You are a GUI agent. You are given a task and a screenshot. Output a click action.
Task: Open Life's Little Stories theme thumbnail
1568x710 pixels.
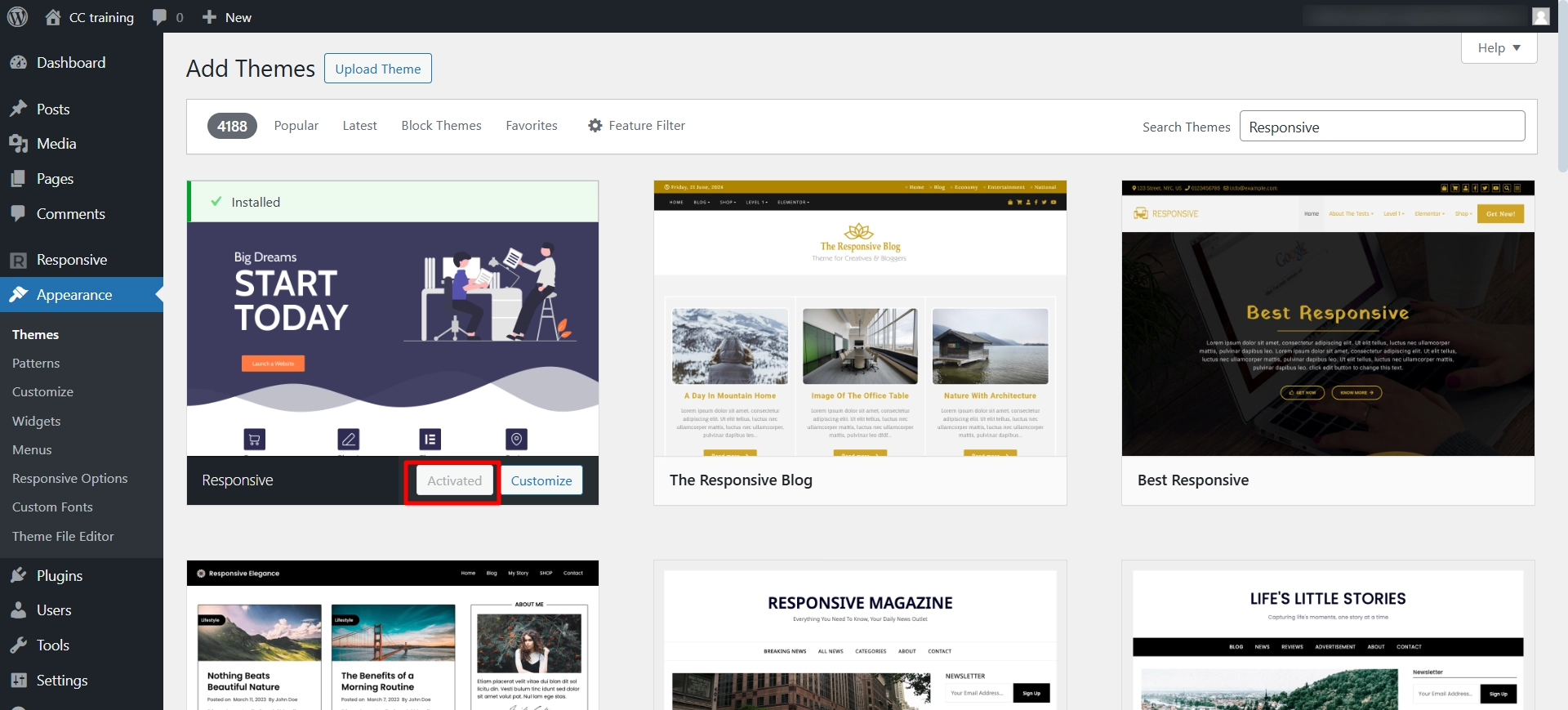pos(1328,635)
